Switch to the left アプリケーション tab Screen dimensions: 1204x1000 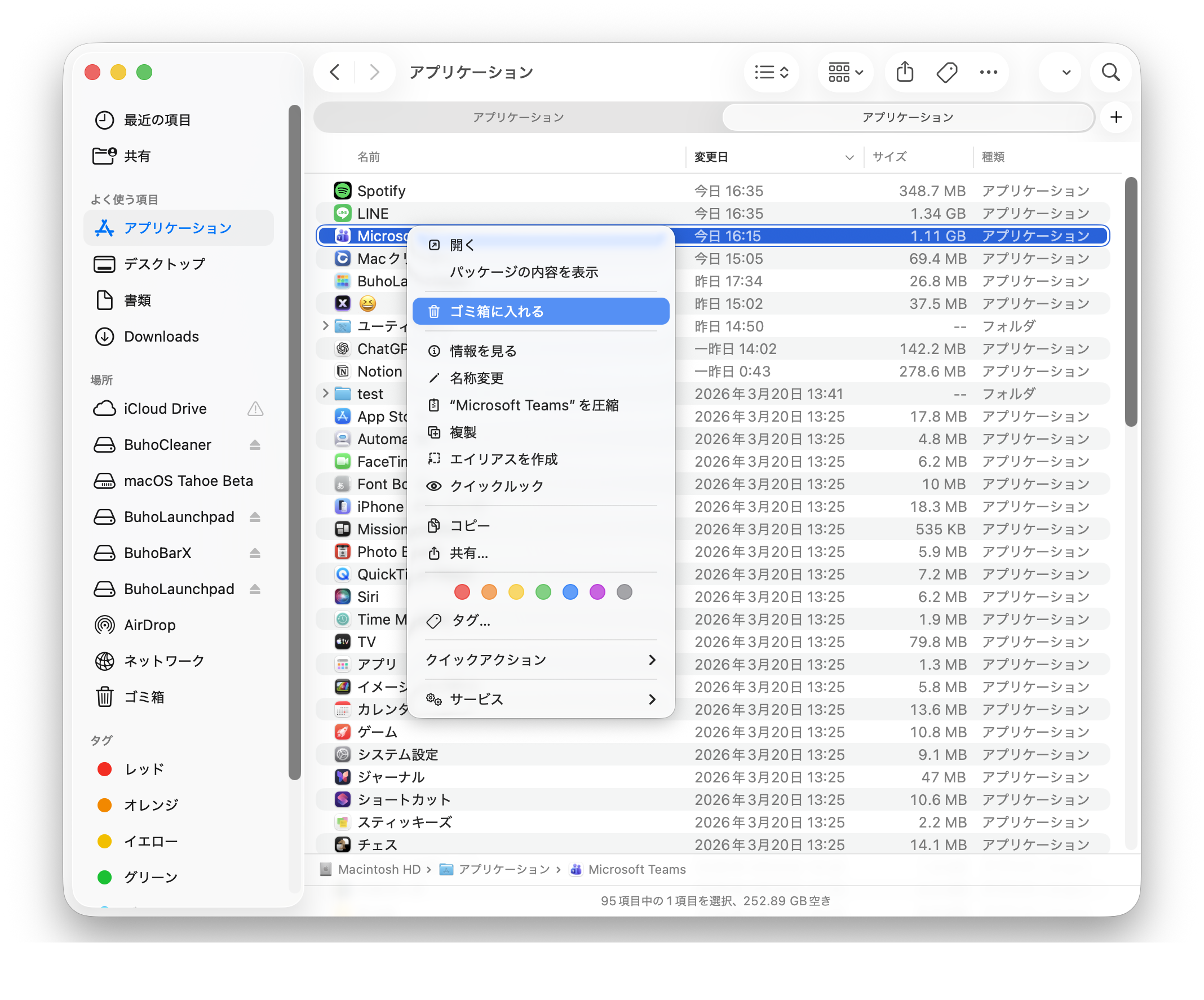518,118
